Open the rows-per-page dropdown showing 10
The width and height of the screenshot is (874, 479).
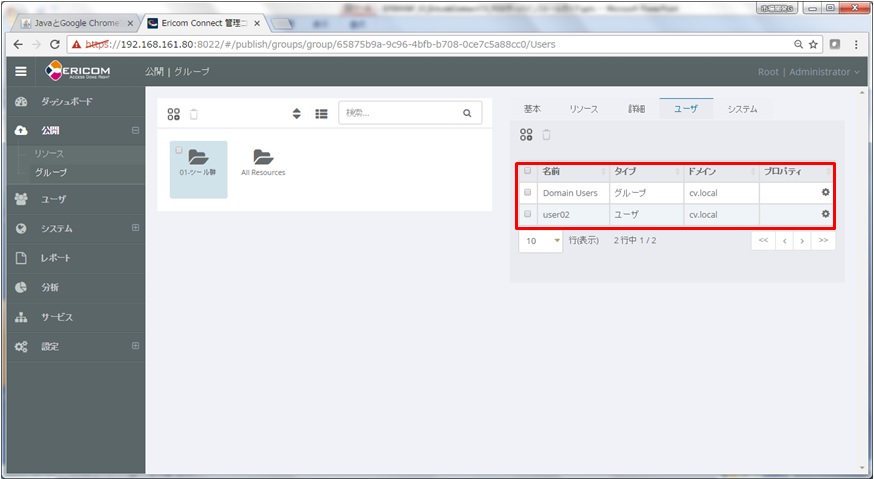tap(540, 241)
